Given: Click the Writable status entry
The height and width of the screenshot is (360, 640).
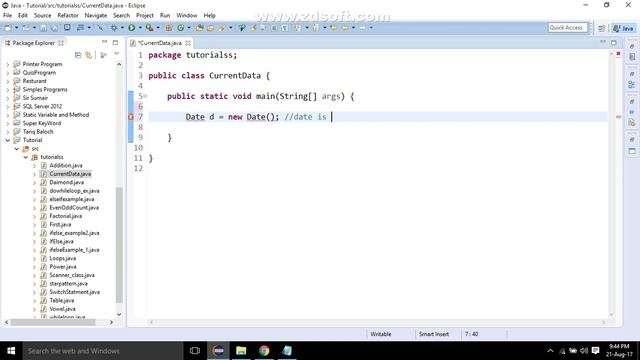Looking at the screenshot, I should [380, 334].
